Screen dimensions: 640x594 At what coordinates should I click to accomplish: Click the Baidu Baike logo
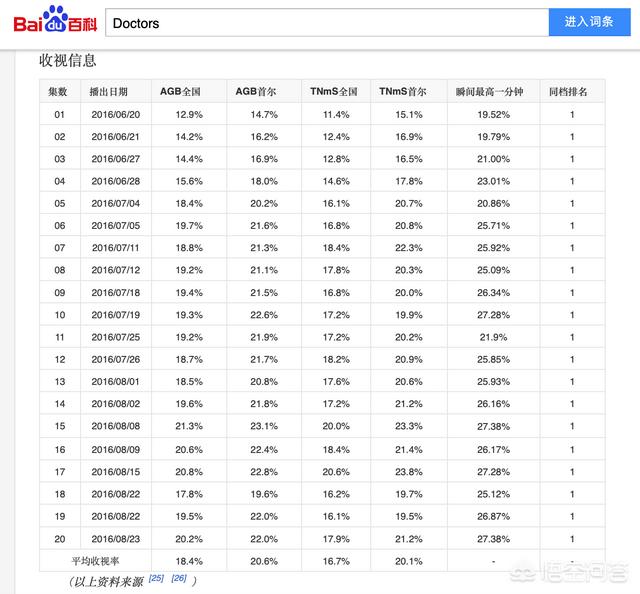(55, 20)
